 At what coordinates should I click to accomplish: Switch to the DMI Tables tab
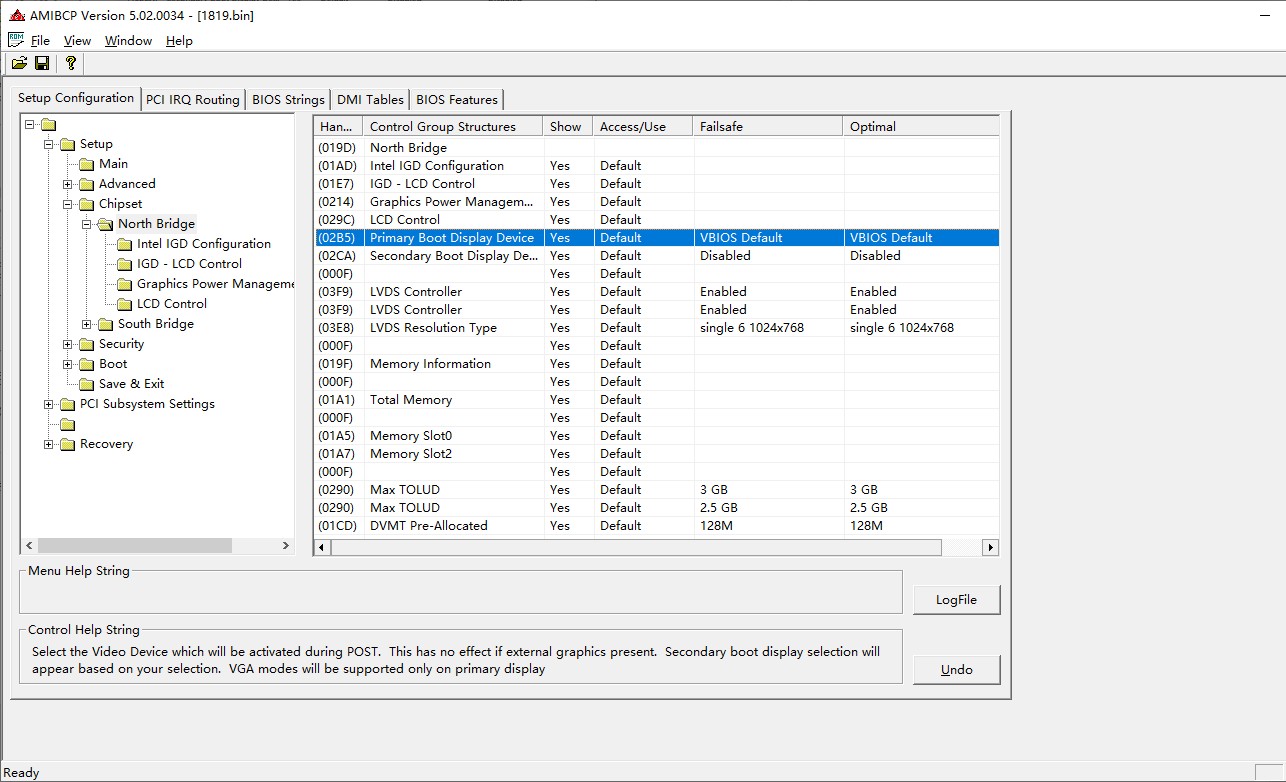[370, 99]
